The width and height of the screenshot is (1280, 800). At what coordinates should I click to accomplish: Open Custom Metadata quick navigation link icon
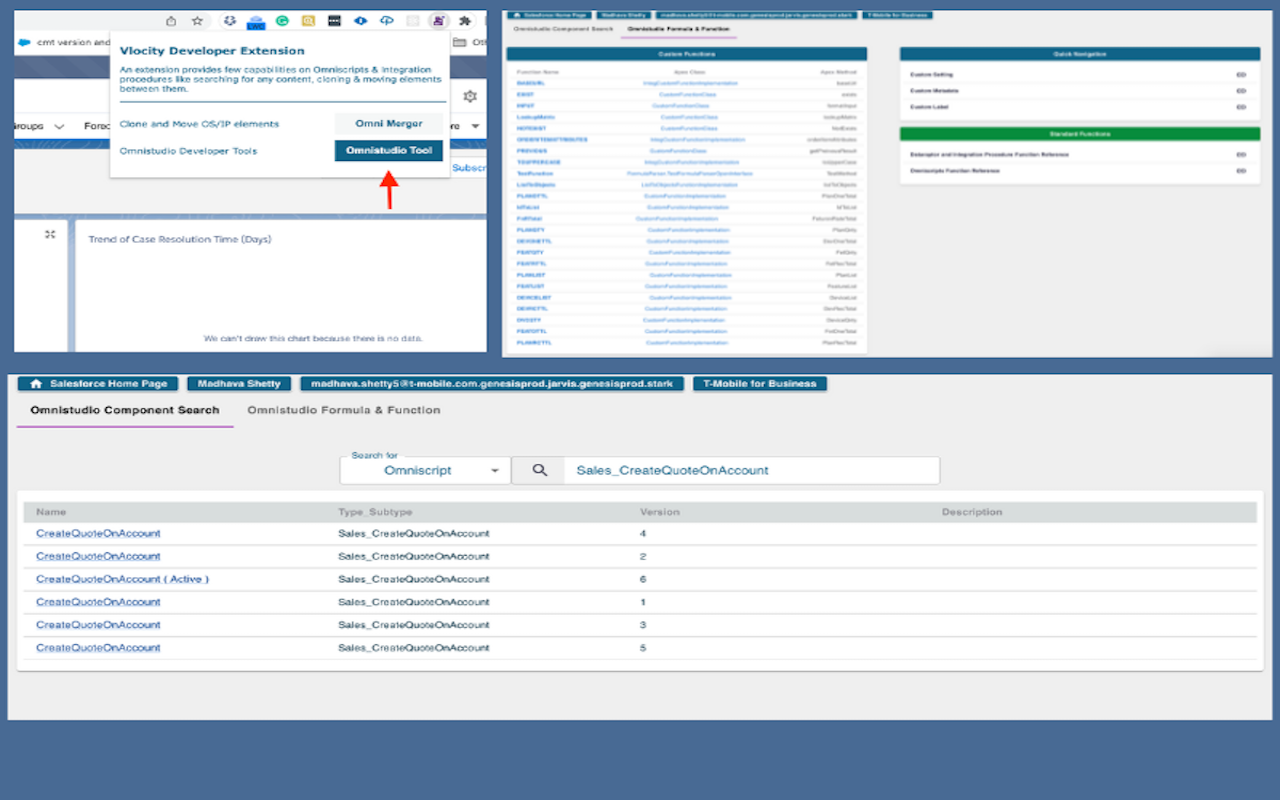tap(1241, 91)
